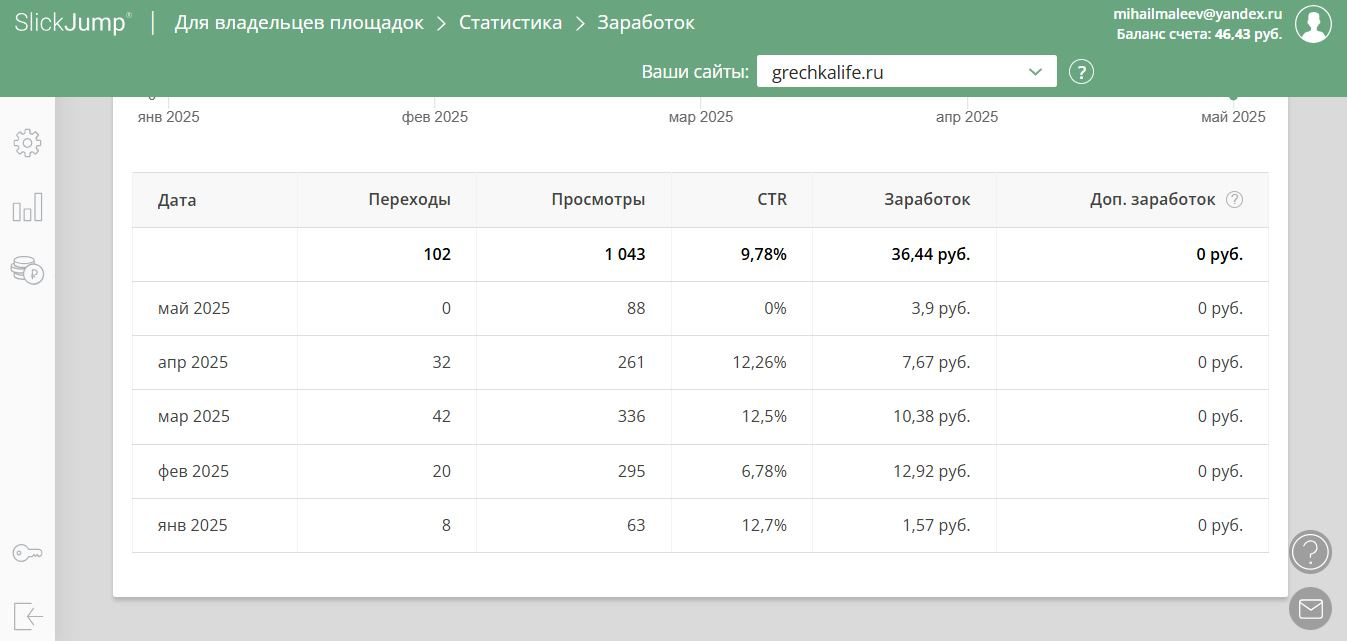Click the hint icon beside Доп. заработок
This screenshot has width=1347, height=641.
[1234, 199]
